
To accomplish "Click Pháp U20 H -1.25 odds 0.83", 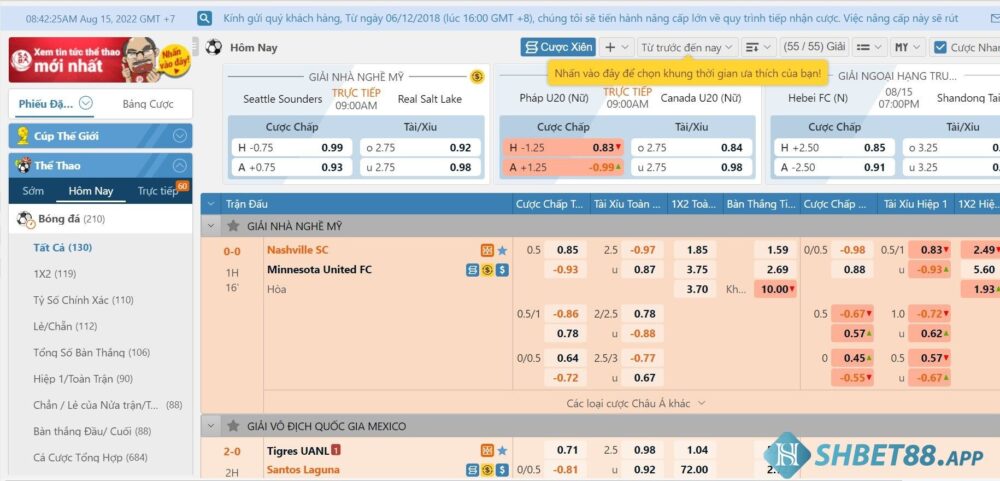I will pyautogui.click(x=562, y=147).
